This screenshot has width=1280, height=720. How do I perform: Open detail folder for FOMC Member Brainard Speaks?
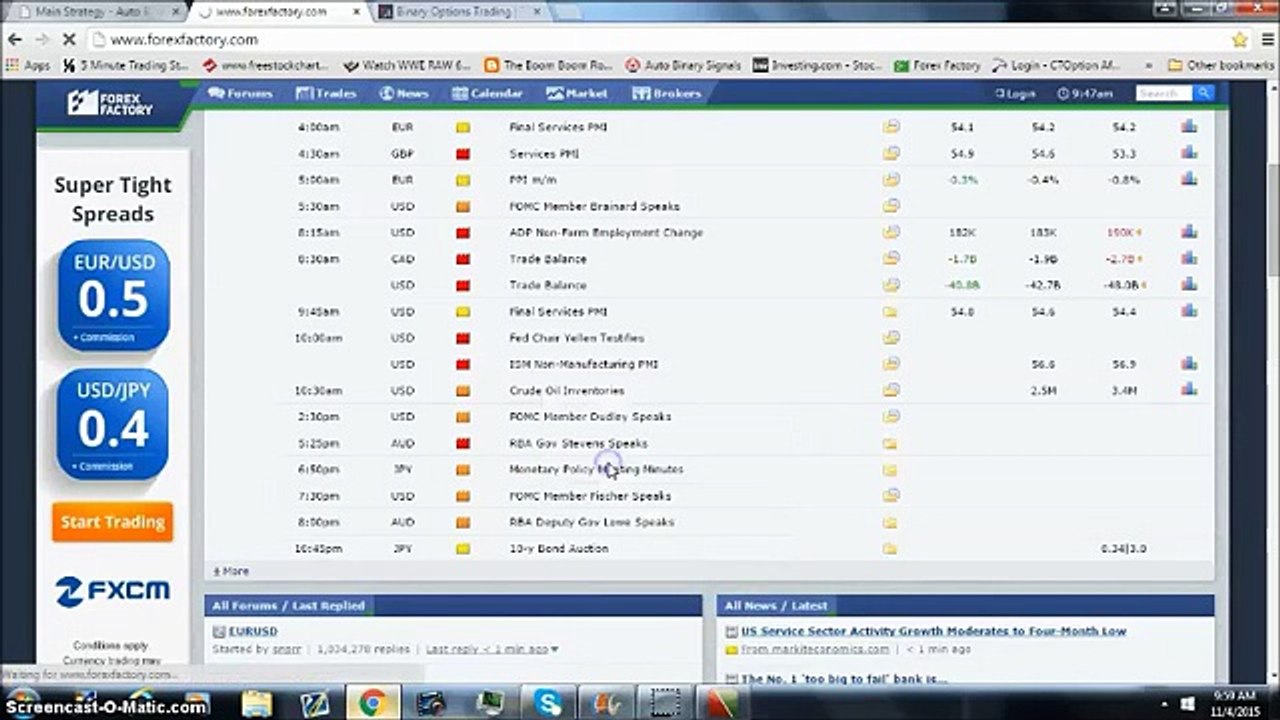(x=891, y=205)
